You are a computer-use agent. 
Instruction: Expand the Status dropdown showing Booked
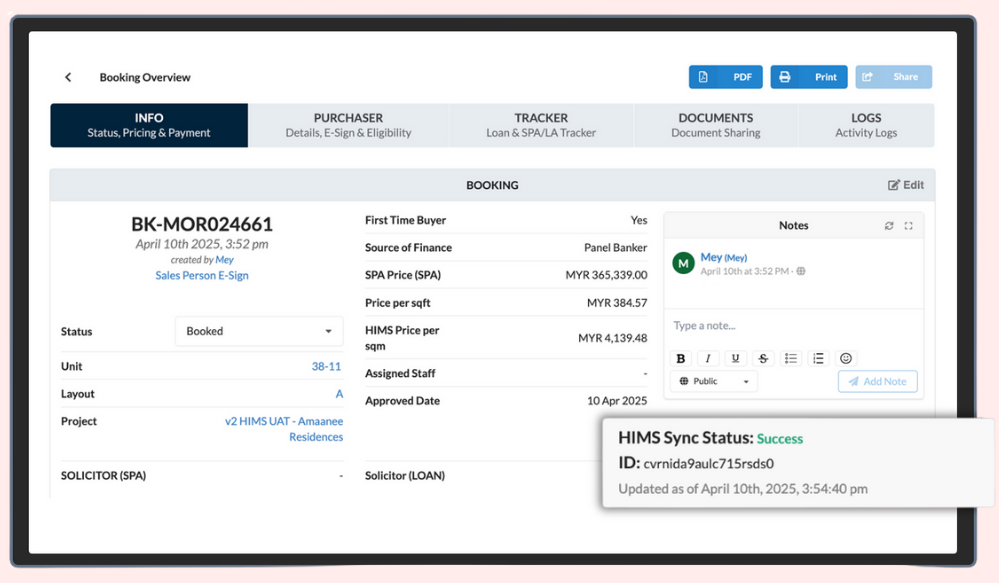259,331
